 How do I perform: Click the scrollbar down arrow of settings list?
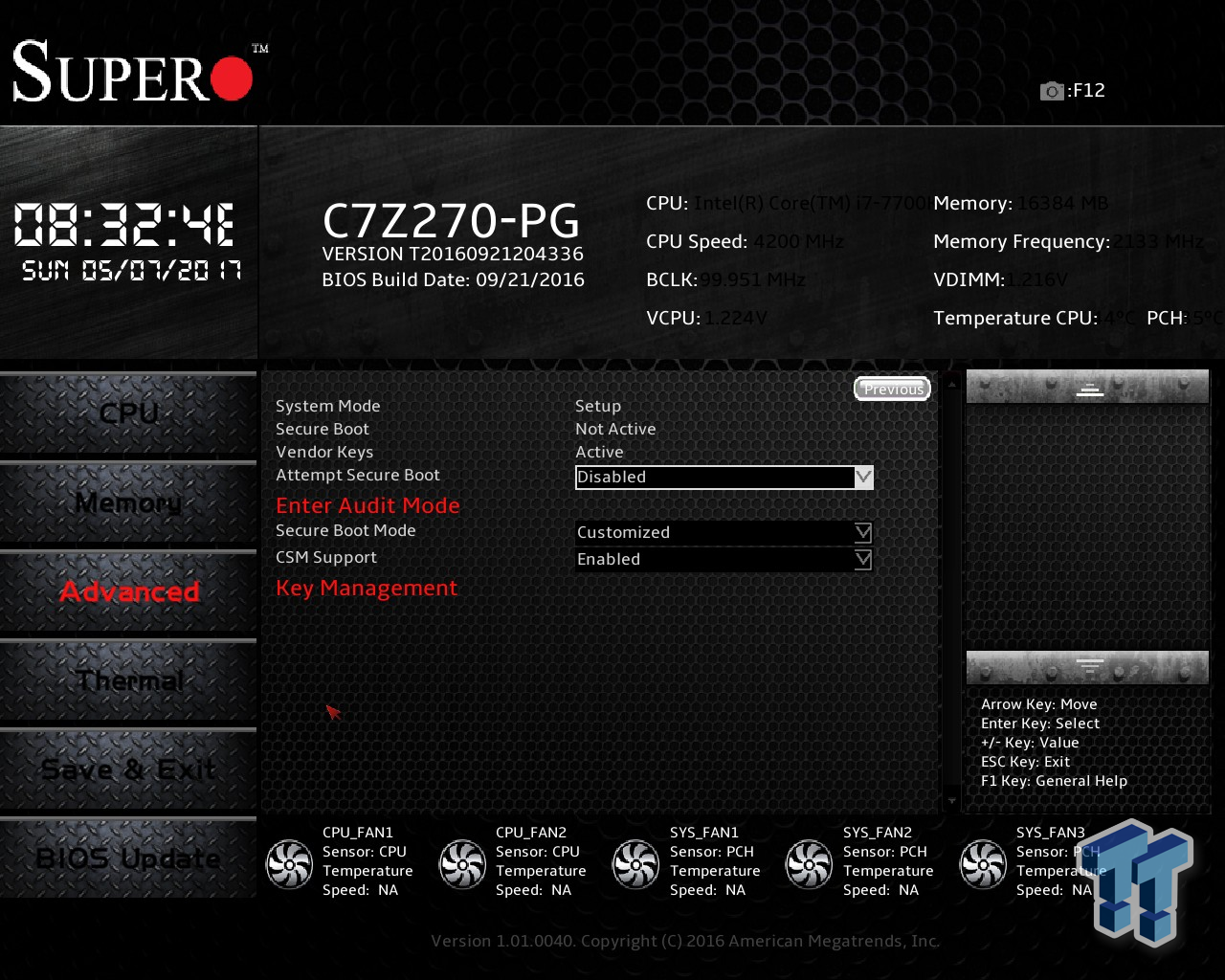point(951,800)
